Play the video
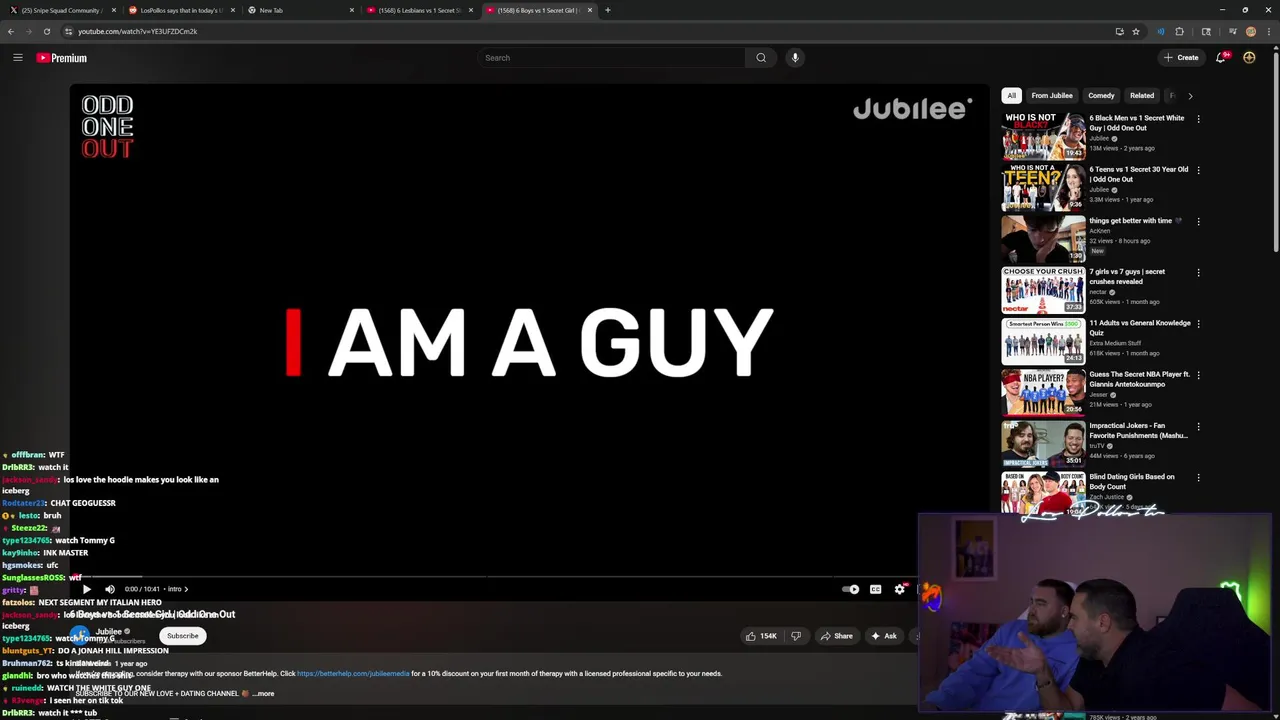Viewport: 1280px width, 720px height. pyautogui.click(x=86, y=589)
